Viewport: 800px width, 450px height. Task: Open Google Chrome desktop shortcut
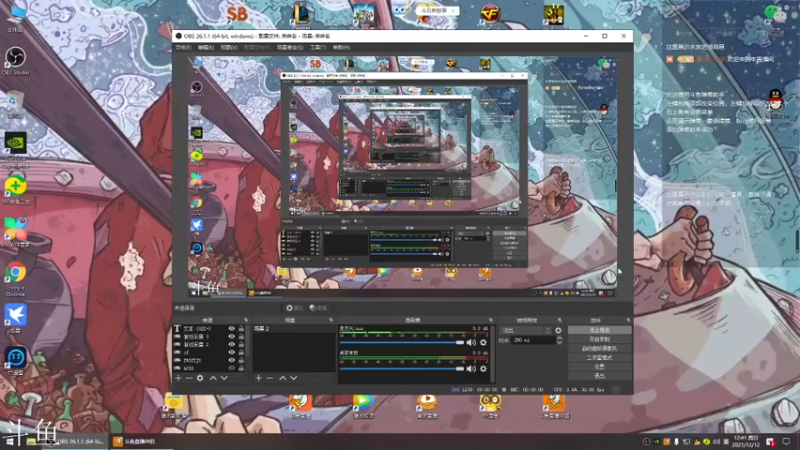tap(15, 278)
